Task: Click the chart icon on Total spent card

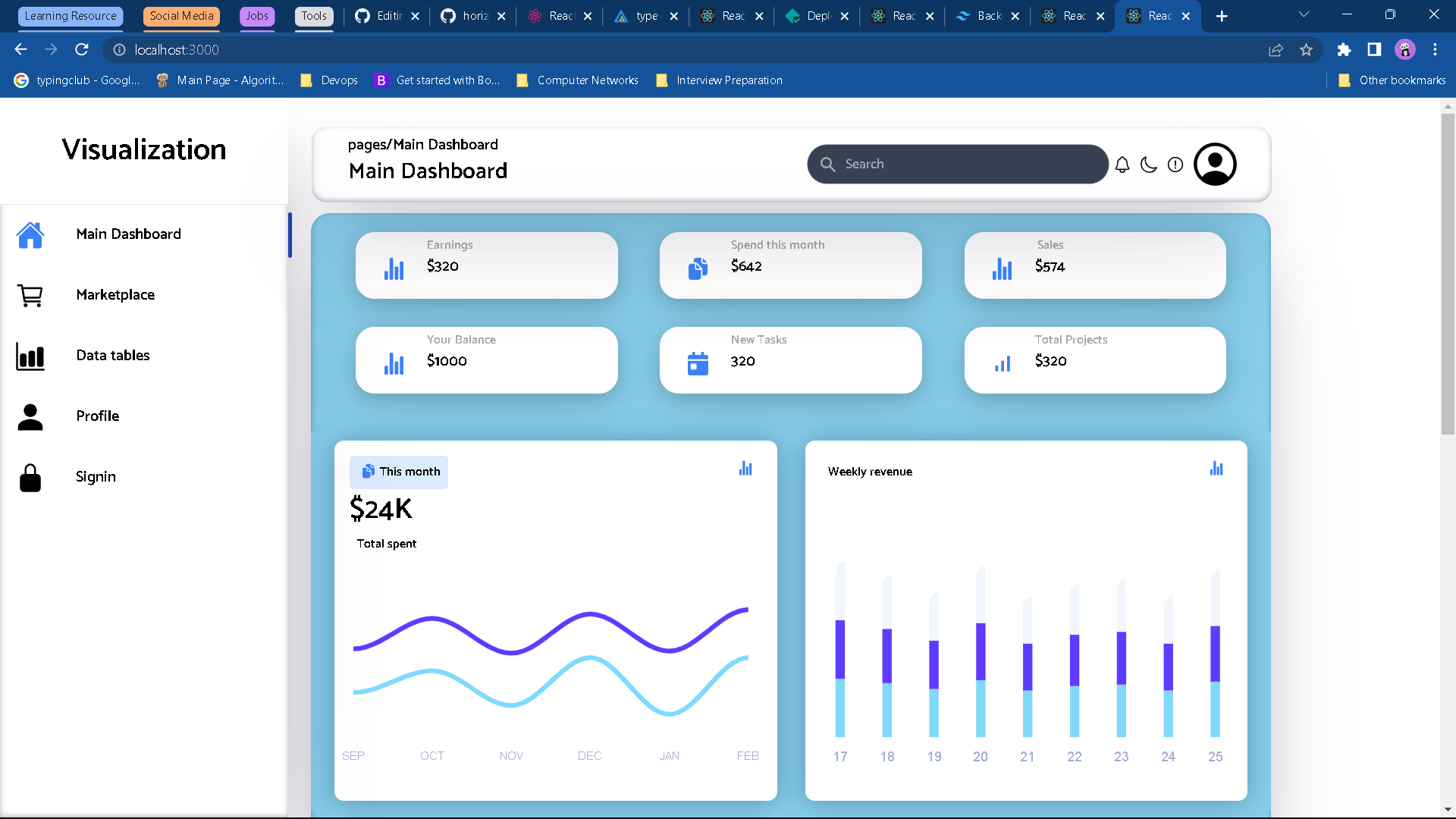Action: pos(745,468)
